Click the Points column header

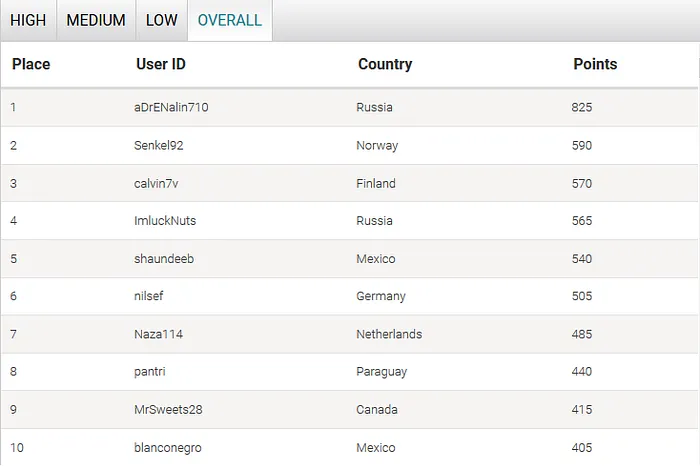[x=595, y=64]
